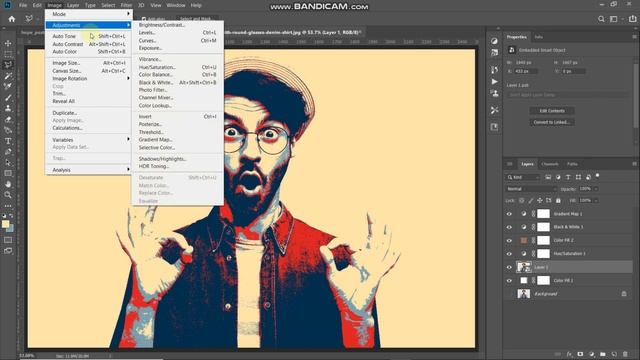Click the foreground color swatch
This screenshot has width=640, height=360.
point(5,224)
